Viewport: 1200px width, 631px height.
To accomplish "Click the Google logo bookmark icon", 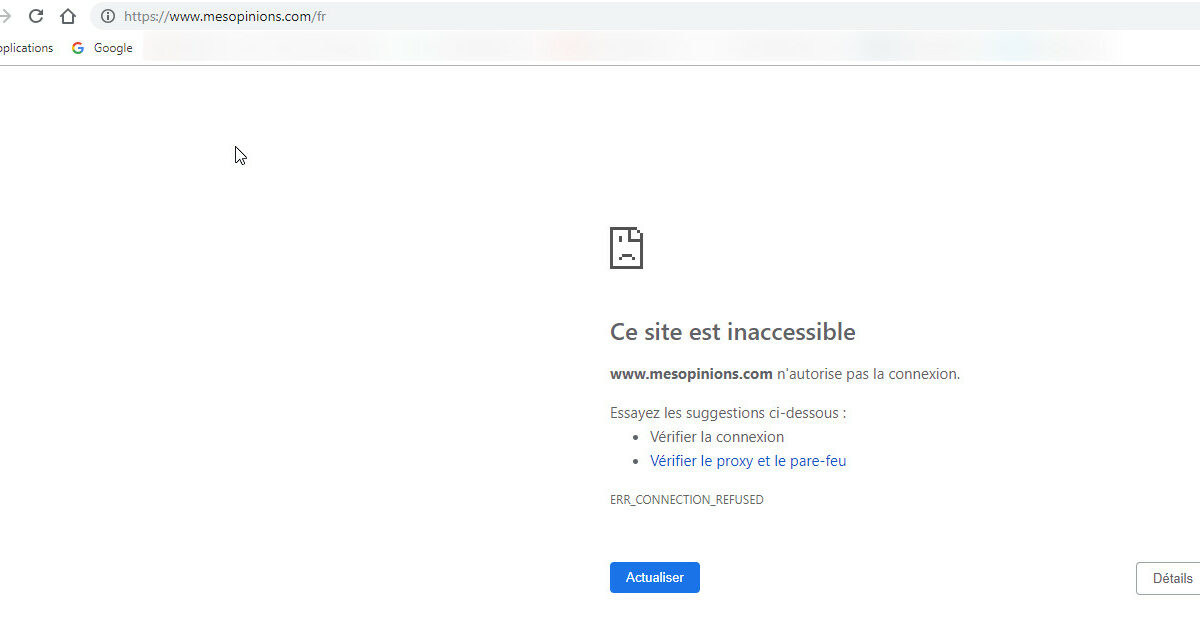I will [x=78, y=48].
